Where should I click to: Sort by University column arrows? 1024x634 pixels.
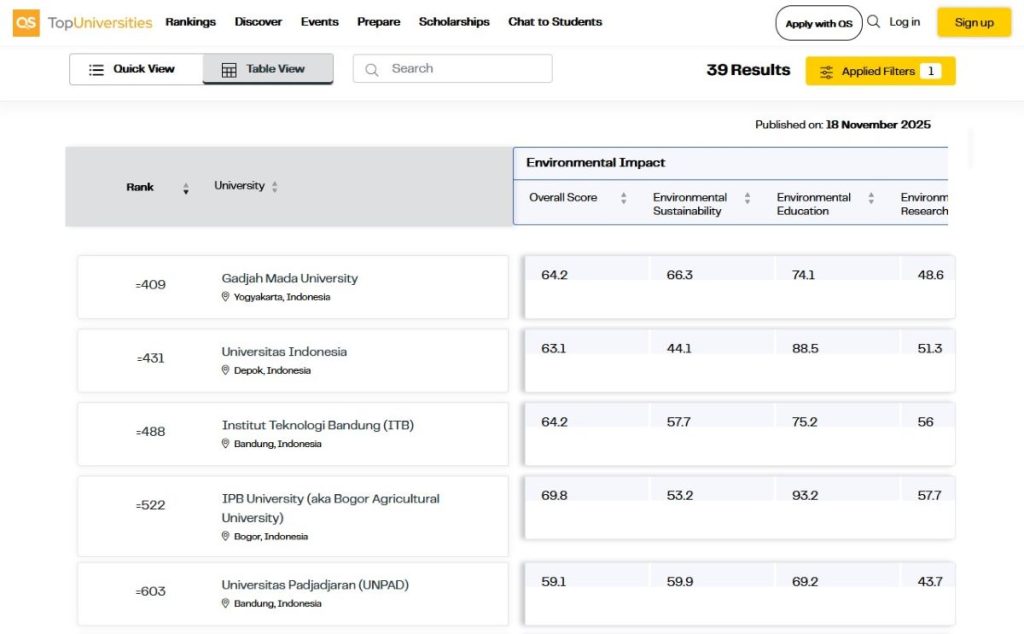(x=275, y=187)
